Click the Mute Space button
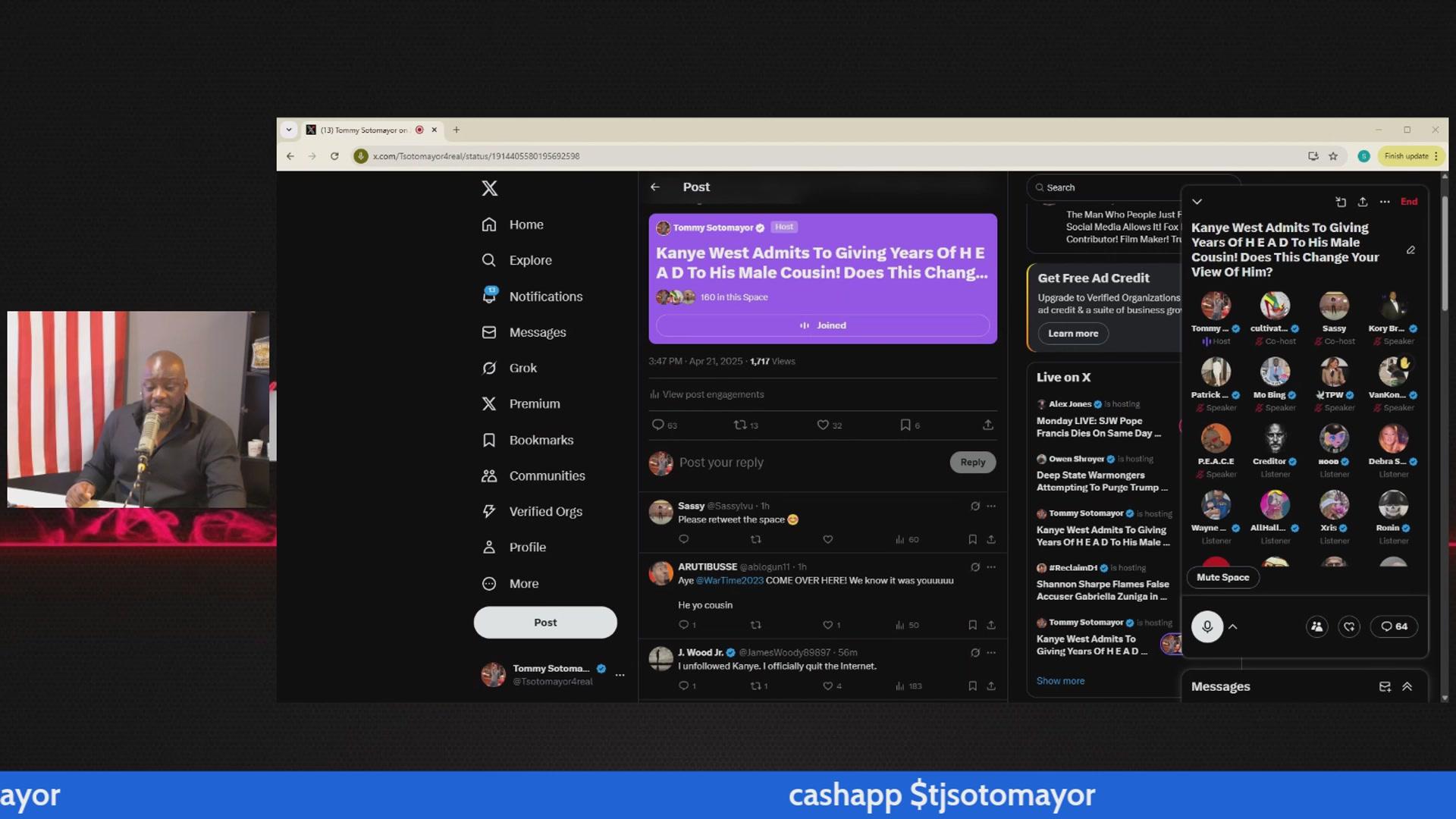The height and width of the screenshot is (819, 1456). pos(1222,577)
